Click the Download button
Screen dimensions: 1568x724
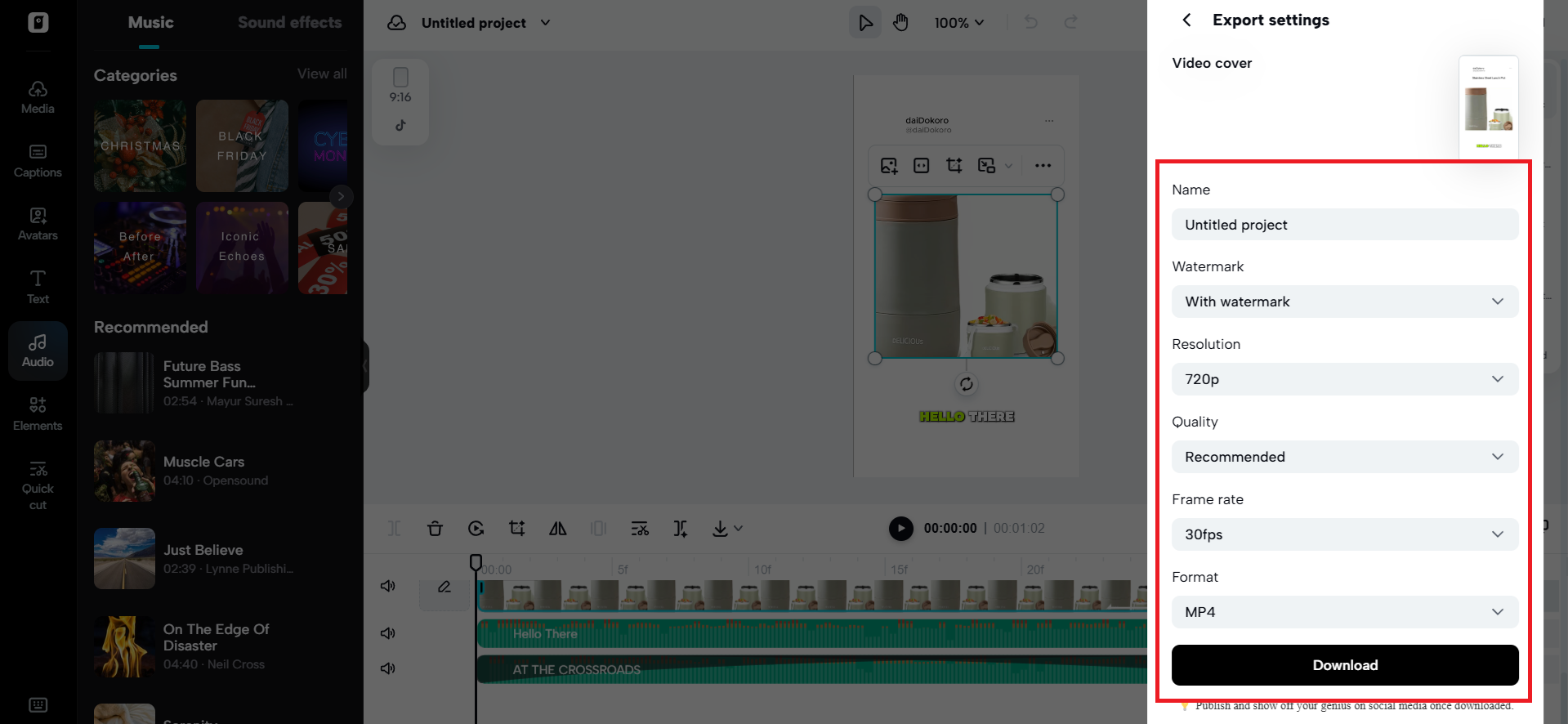click(1345, 665)
